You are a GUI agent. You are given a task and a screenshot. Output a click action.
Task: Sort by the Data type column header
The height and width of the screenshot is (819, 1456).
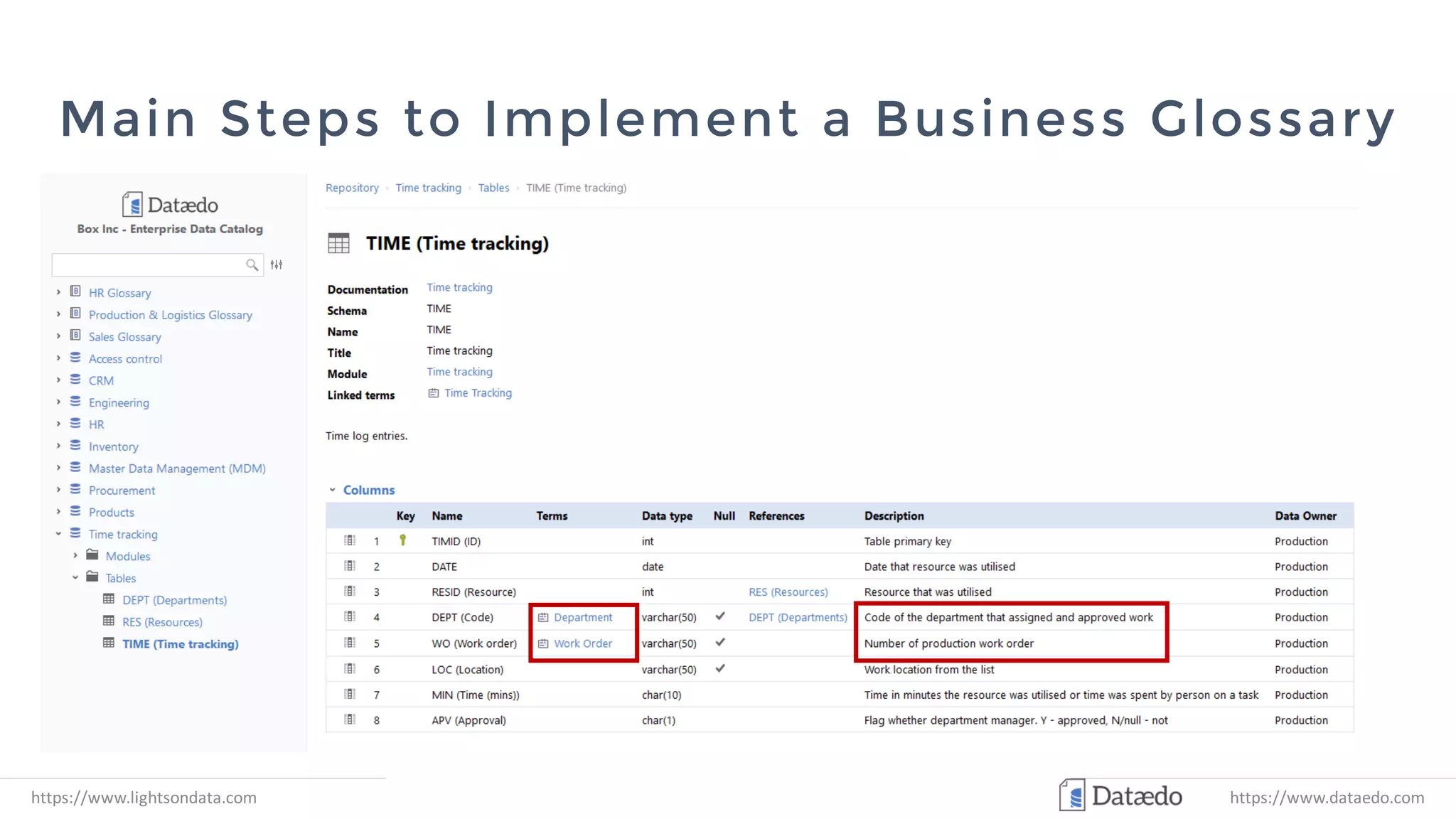667,515
